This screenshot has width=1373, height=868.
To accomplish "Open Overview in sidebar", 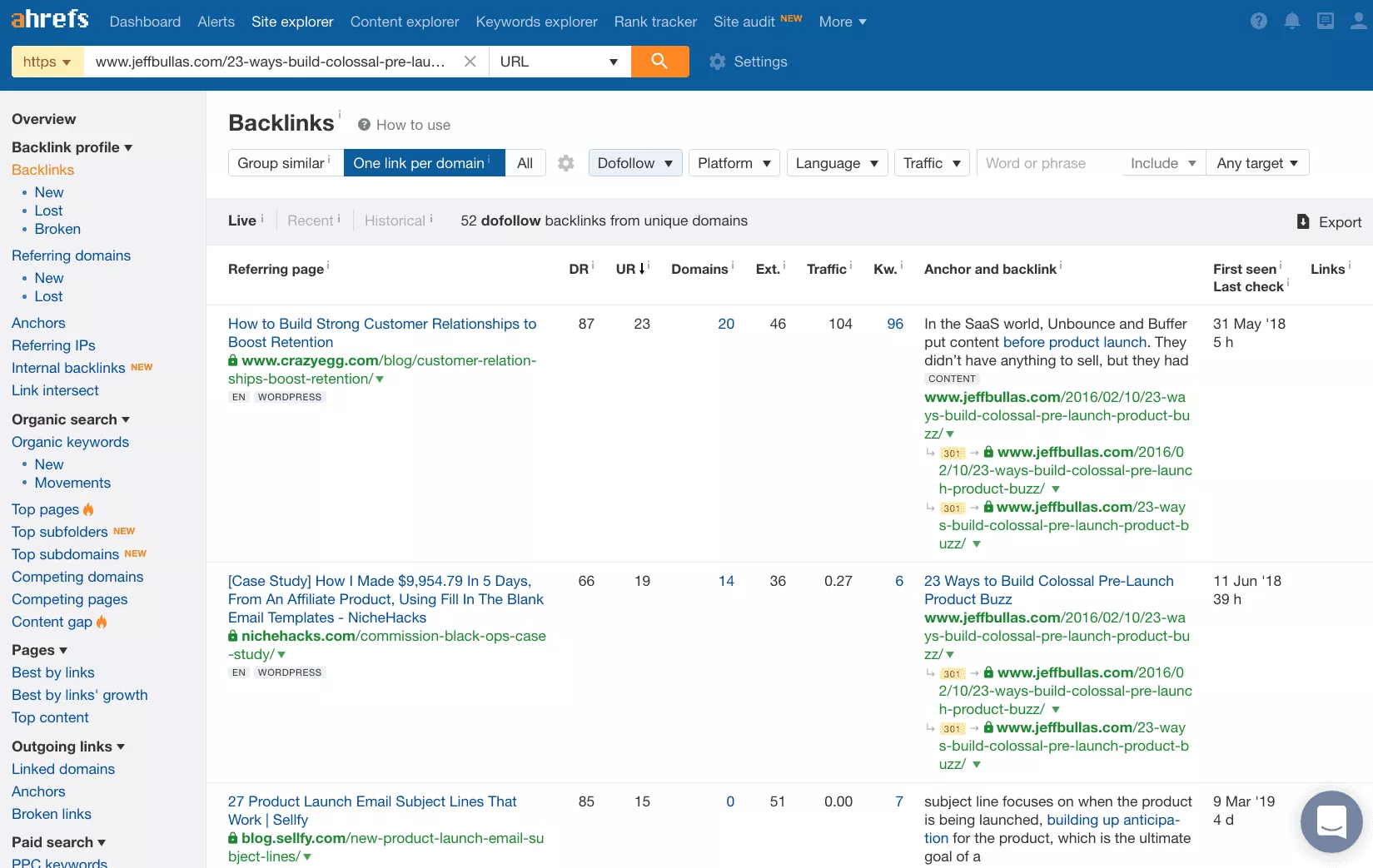I will coord(43,119).
